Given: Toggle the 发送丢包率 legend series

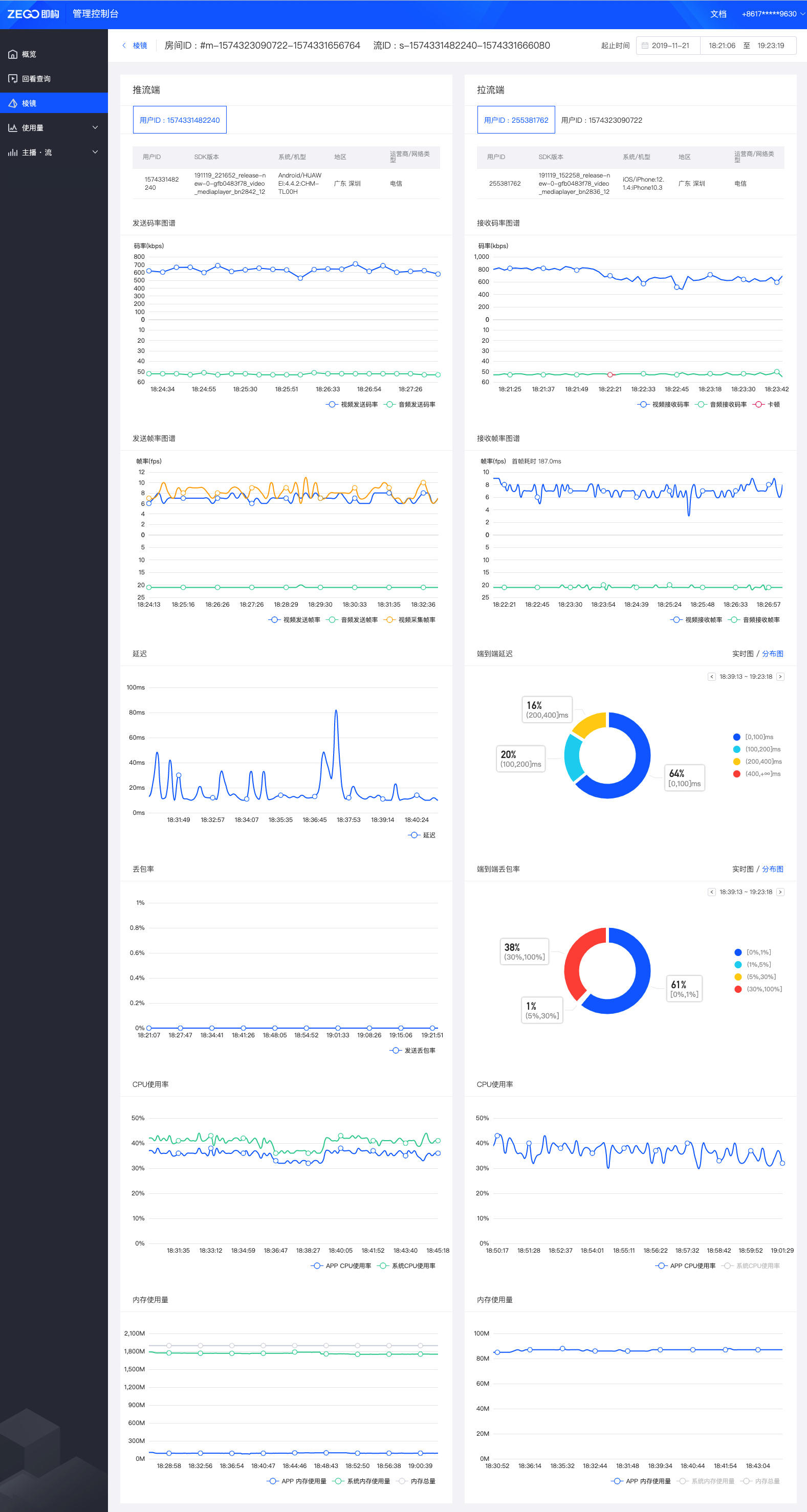Looking at the screenshot, I should tap(412, 1051).
